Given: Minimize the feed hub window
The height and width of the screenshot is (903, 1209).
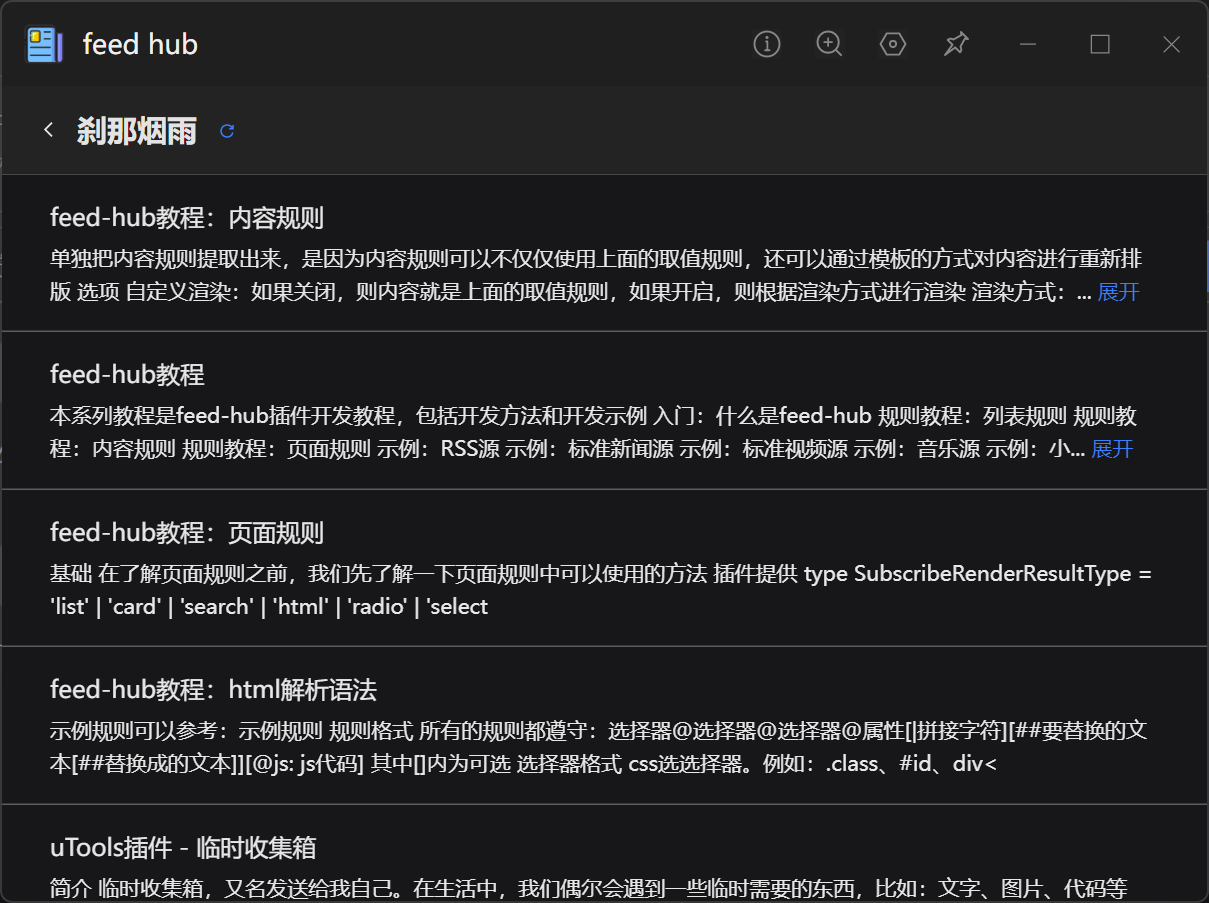Looking at the screenshot, I should (x=1027, y=44).
